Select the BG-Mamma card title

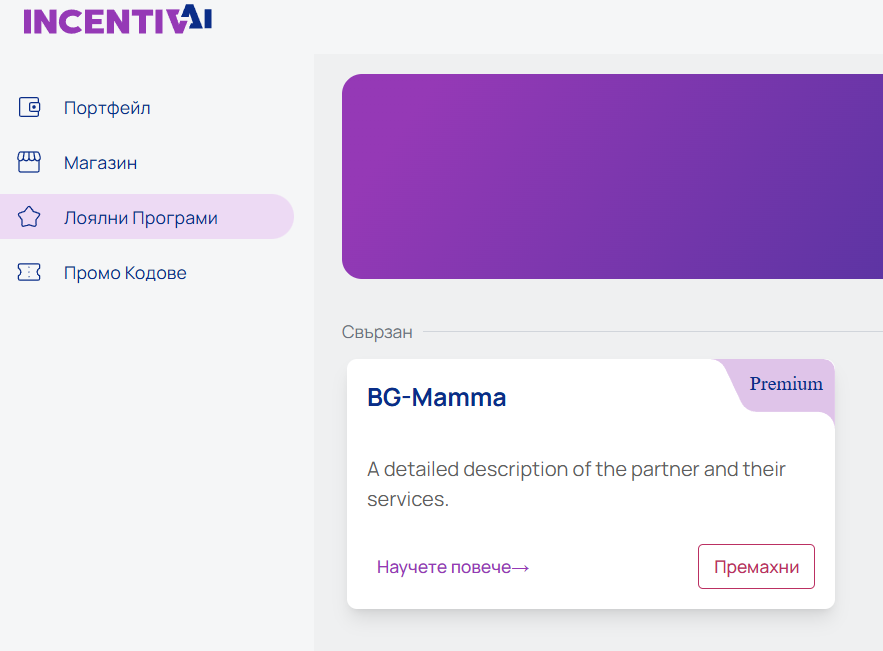436,398
